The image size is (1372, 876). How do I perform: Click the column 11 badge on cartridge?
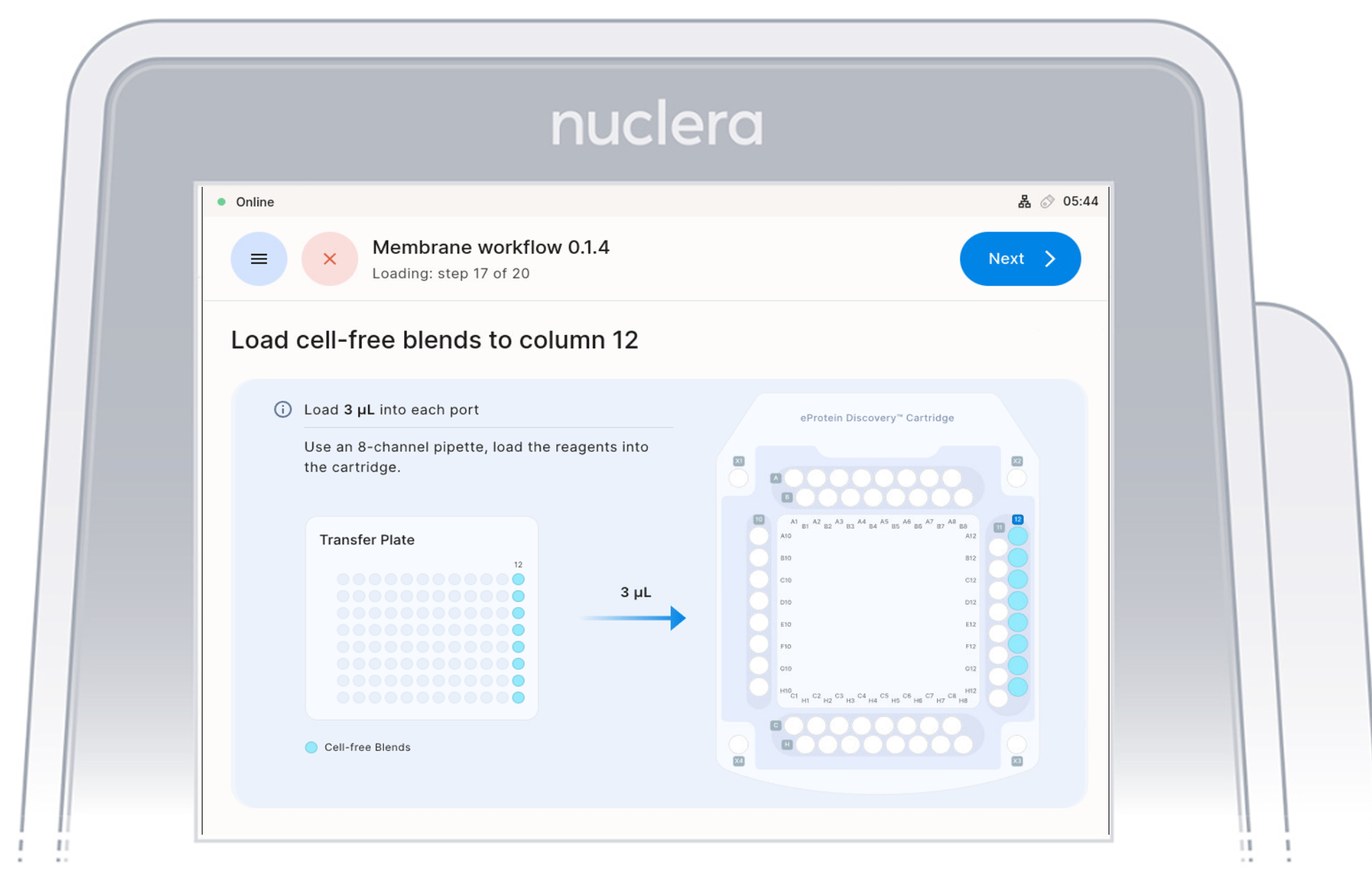(999, 527)
